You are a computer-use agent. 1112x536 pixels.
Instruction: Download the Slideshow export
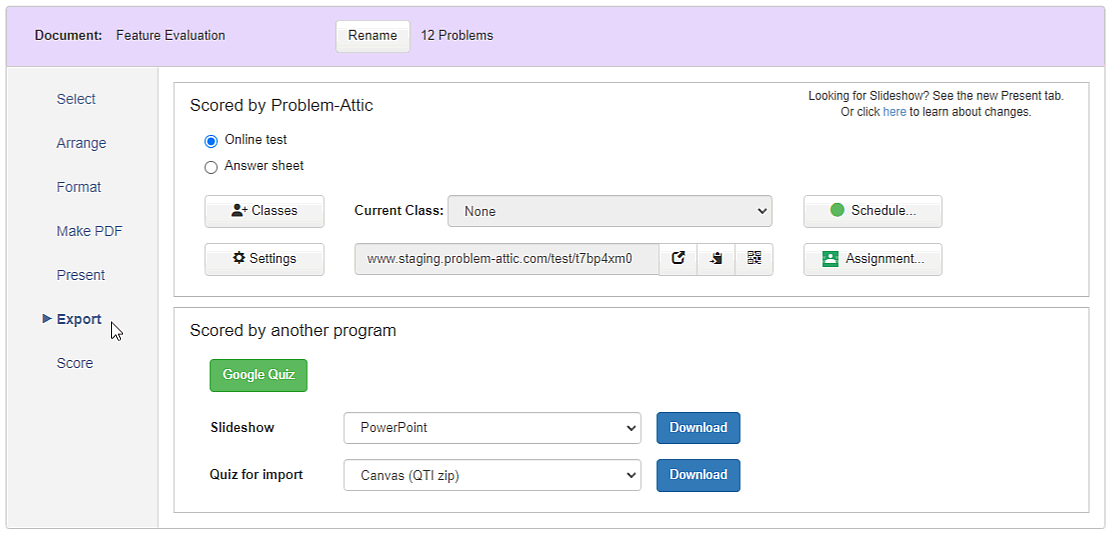click(x=699, y=428)
